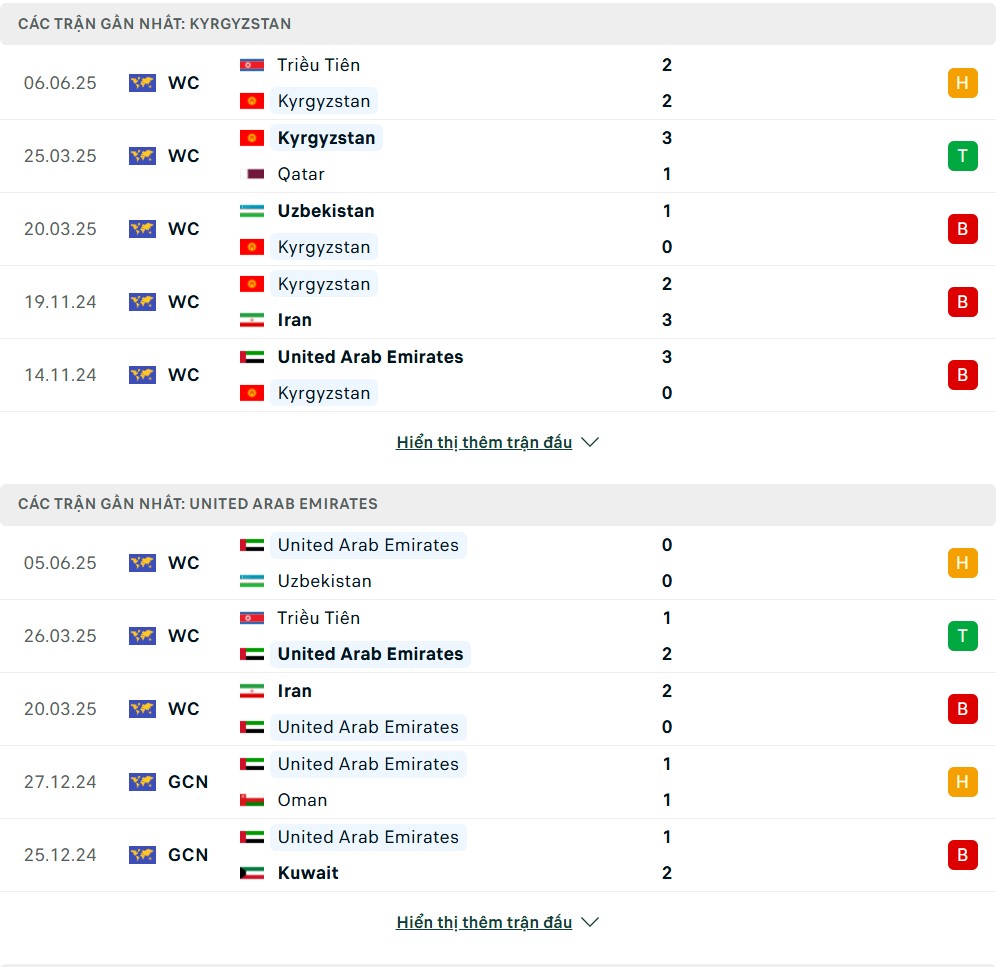Select the GCN competition label for 27.12.24

tap(188, 782)
